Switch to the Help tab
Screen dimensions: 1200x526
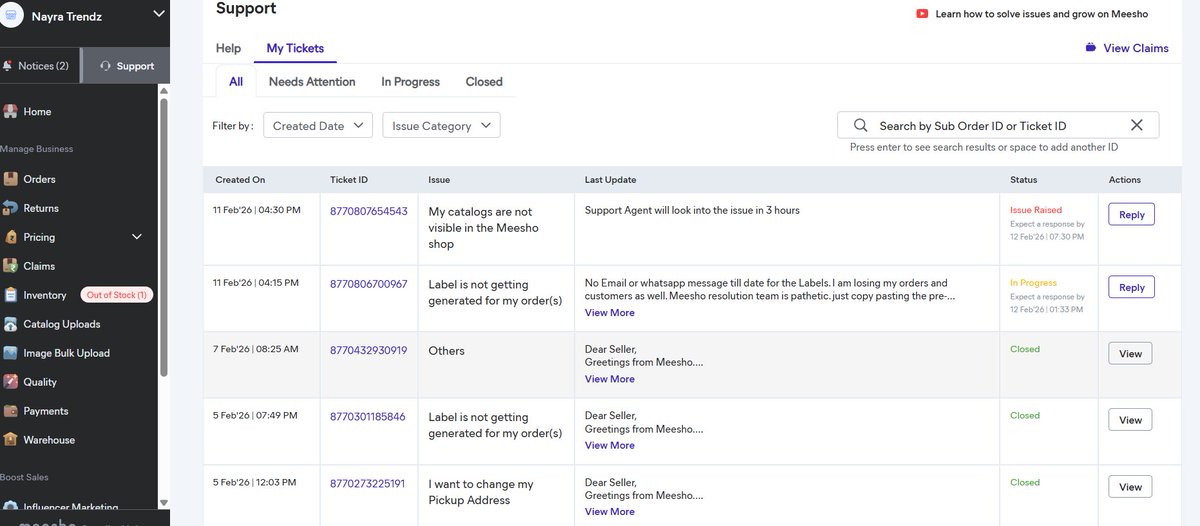[228, 48]
